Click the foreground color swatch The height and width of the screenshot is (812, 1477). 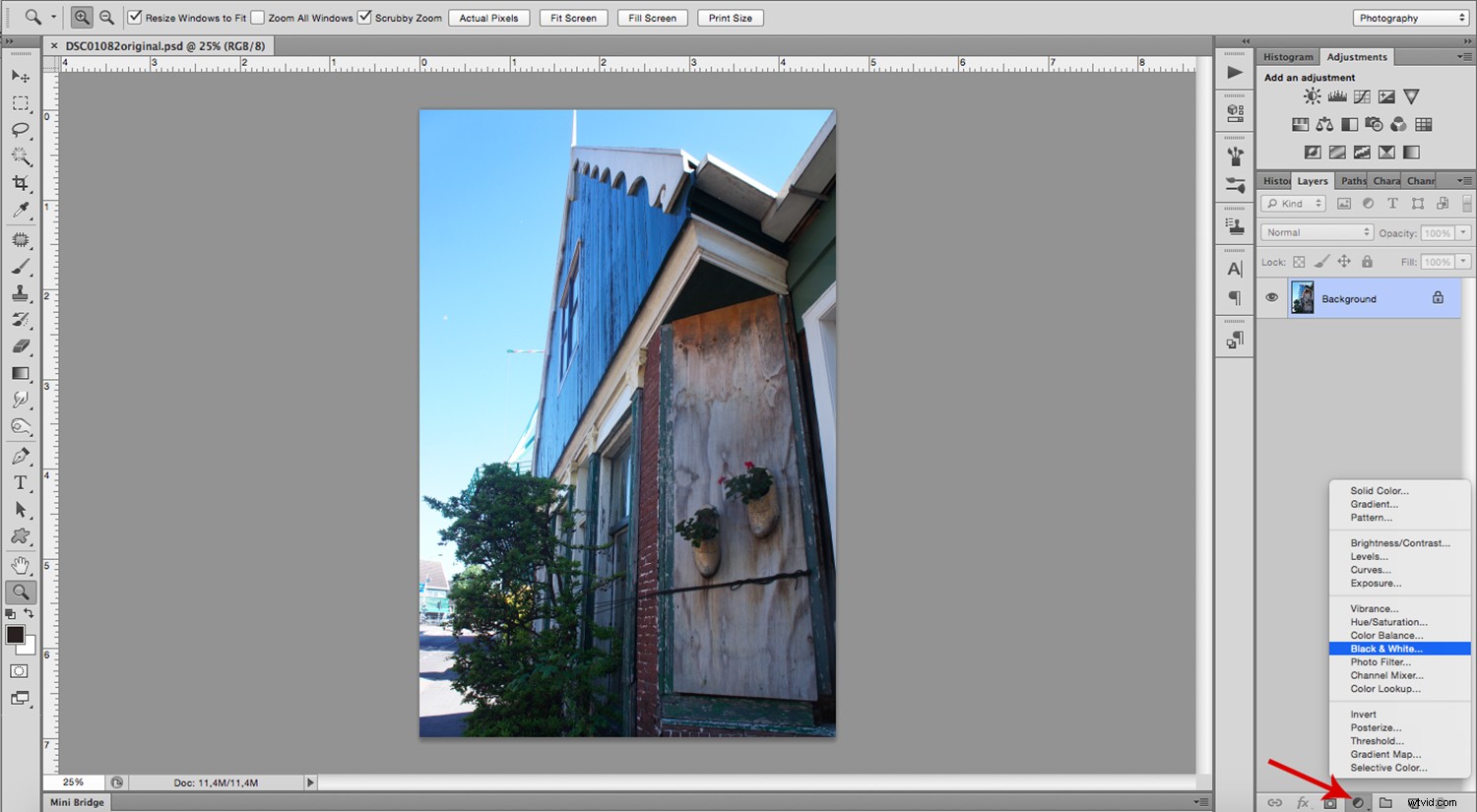[14, 635]
